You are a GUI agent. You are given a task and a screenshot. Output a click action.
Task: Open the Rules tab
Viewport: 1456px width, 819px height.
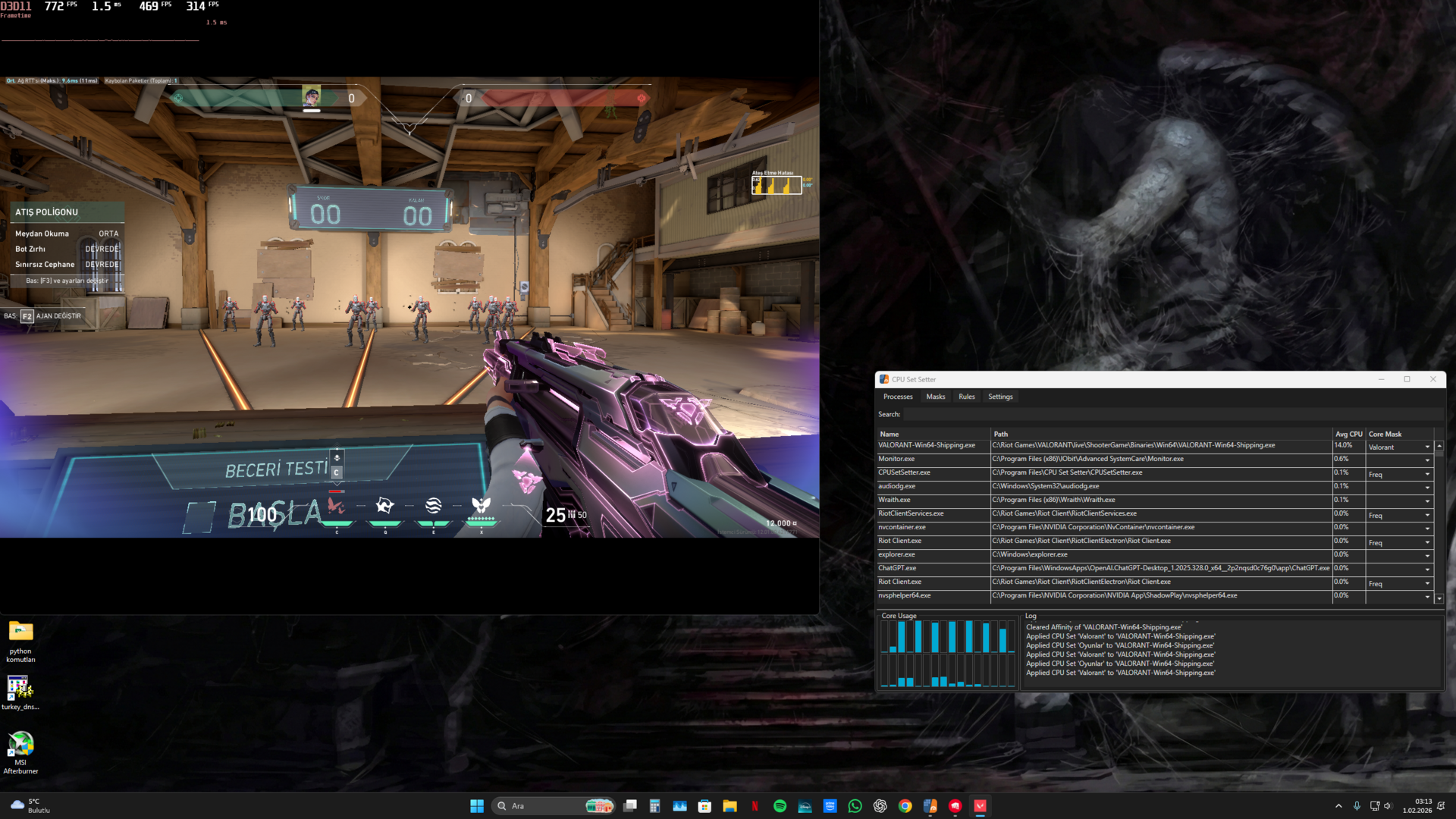click(966, 397)
